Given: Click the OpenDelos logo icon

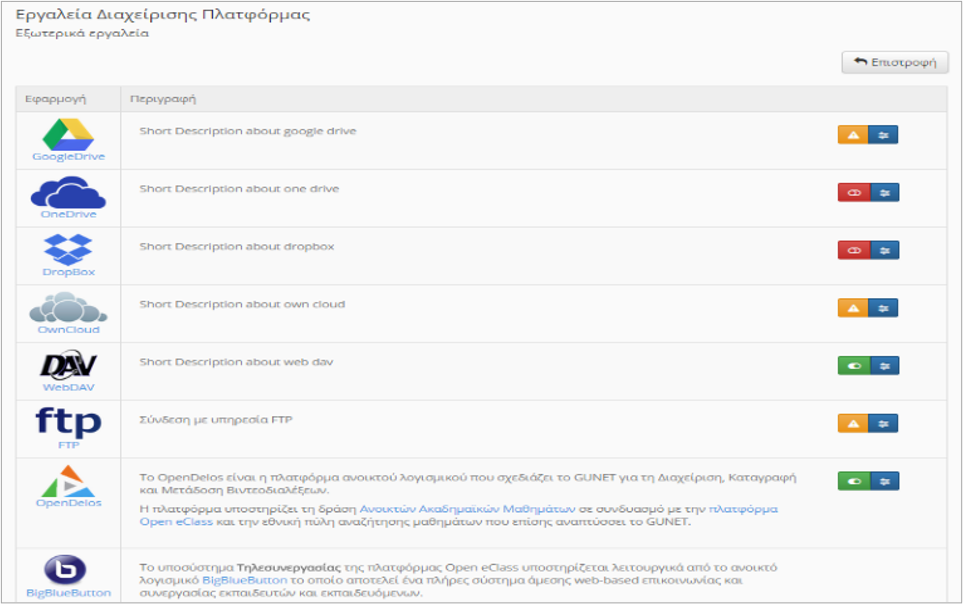Looking at the screenshot, I should [68, 483].
